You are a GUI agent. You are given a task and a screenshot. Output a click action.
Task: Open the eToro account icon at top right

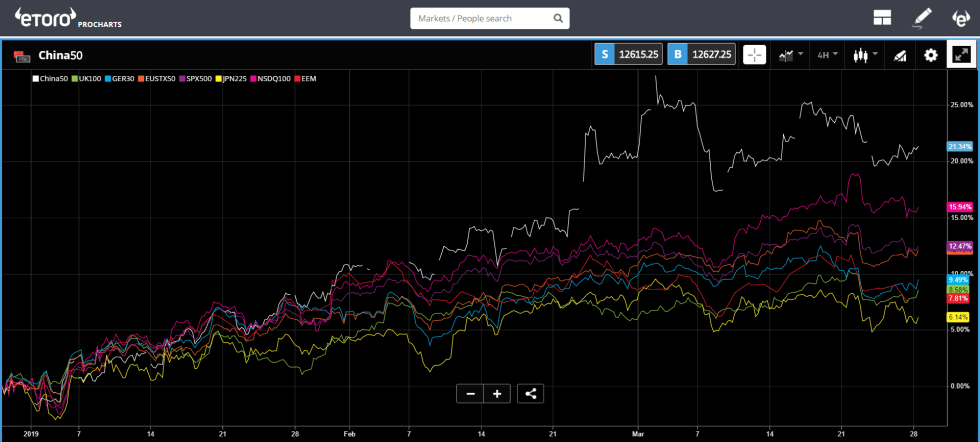pos(961,18)
